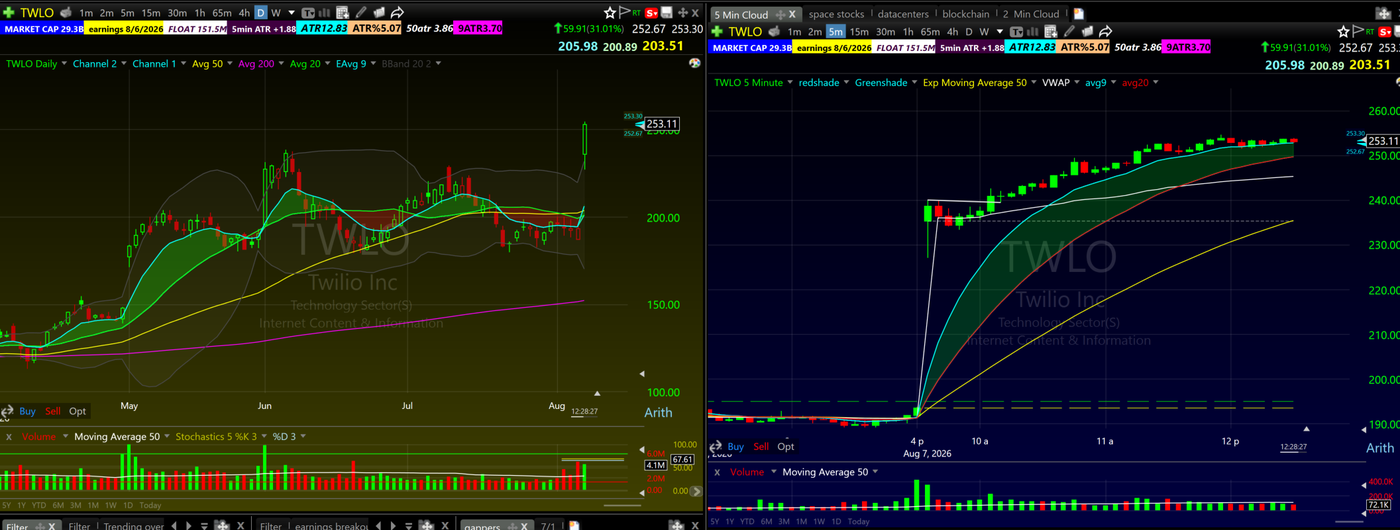Screen dimensions: 1400x530
Task: Select D daily timeframe in right chart
Action: 969,32
